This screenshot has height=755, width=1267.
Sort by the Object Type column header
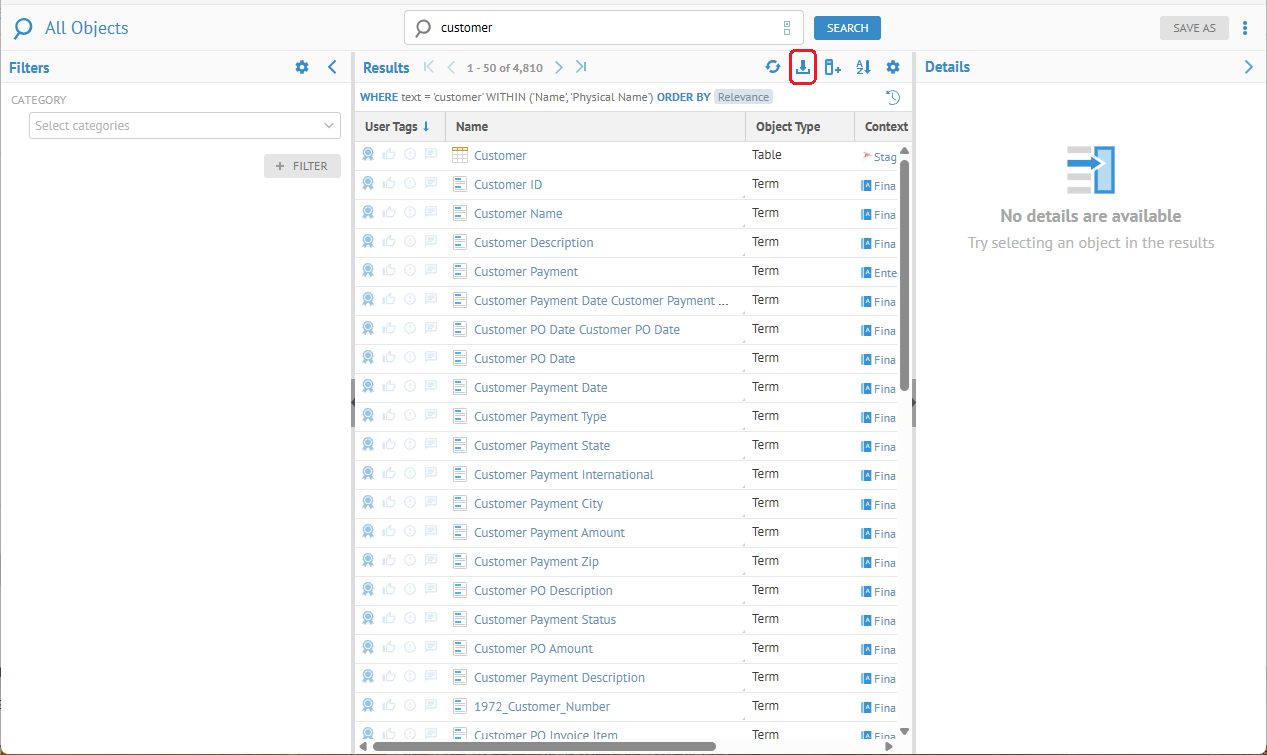point(788,127)
